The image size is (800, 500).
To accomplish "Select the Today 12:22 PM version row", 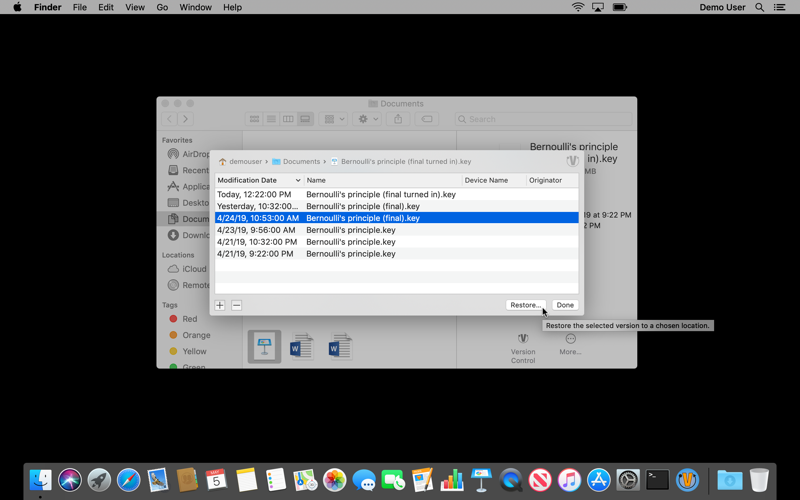I will pos(396,194).
